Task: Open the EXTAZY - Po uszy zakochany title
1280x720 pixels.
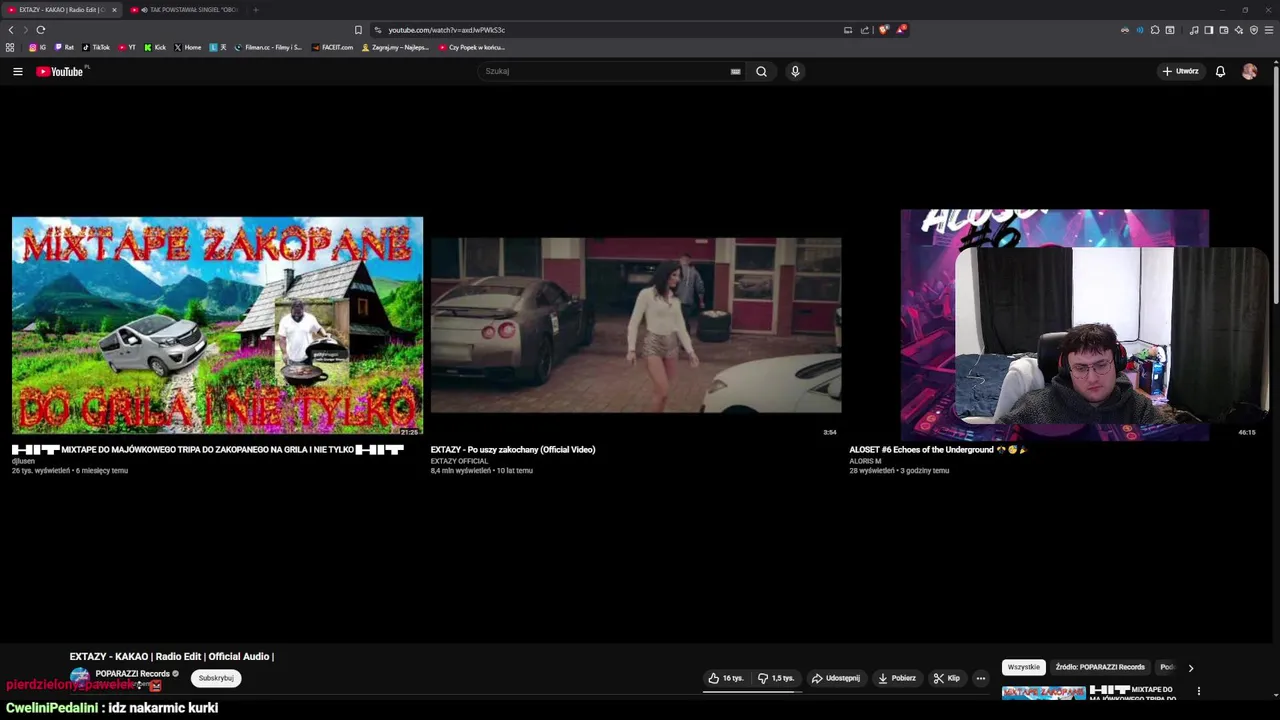Action: pyautogui.click(x=513, y=450)
